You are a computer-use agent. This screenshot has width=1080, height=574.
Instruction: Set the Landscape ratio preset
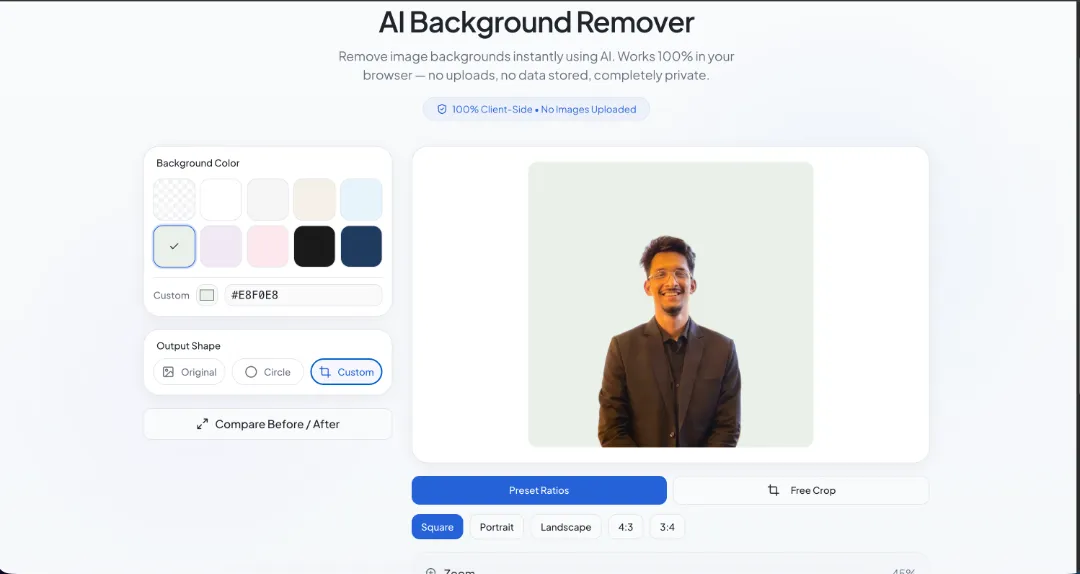tap(566, 527)
